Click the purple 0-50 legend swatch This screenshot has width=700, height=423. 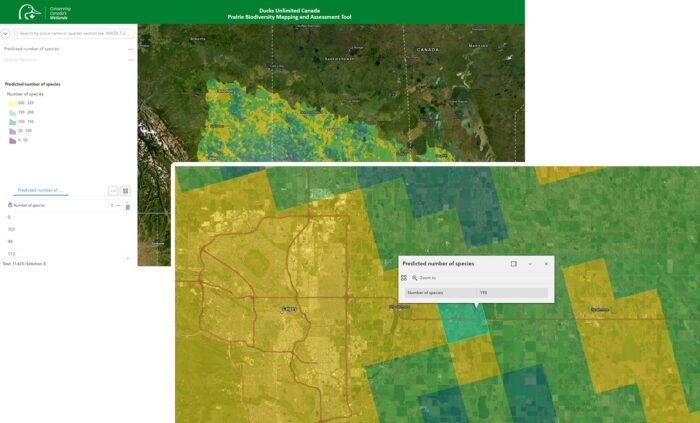pyautogui.click(x=11, y=140)
